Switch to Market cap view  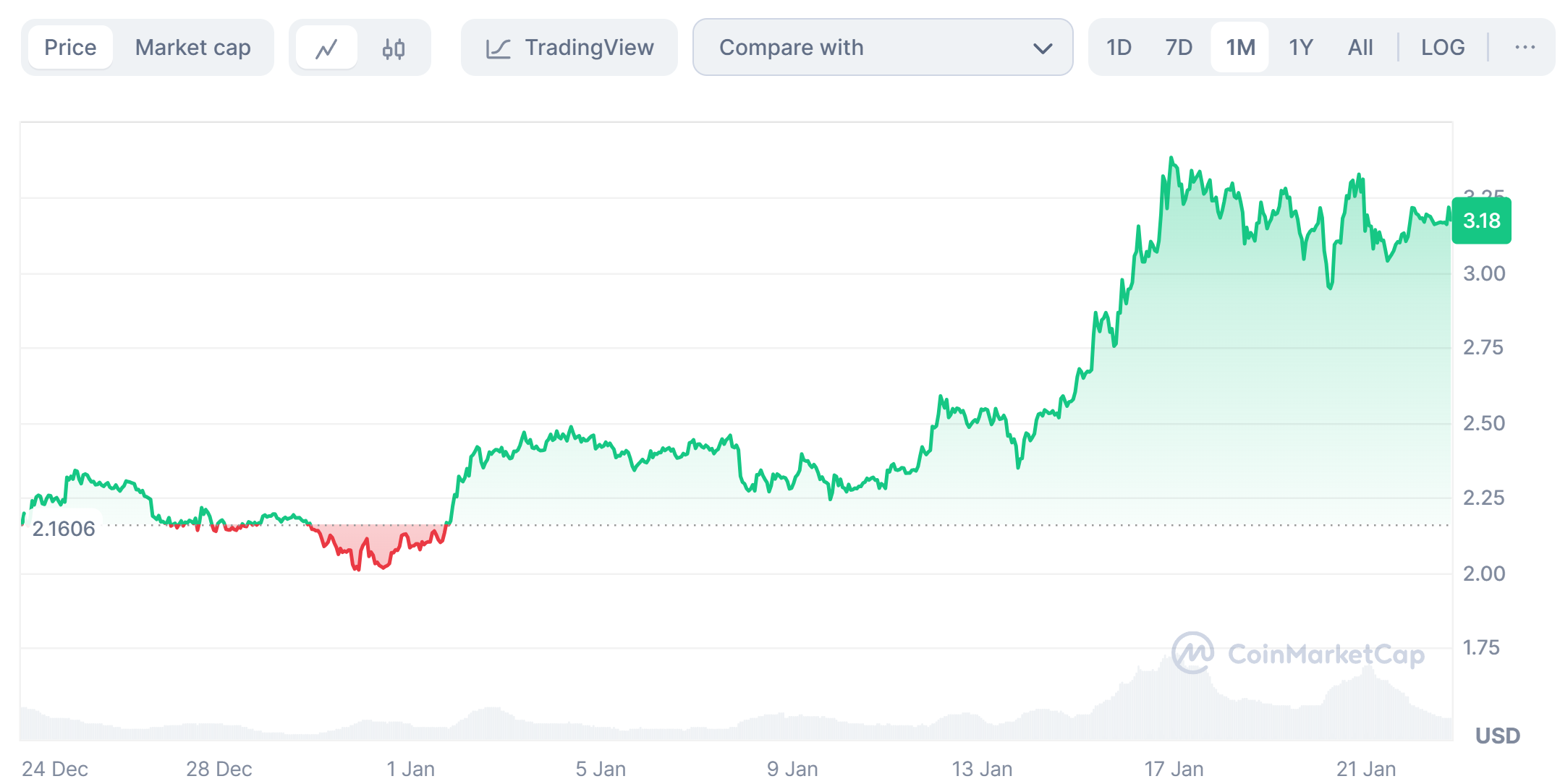tap(192, 48)
